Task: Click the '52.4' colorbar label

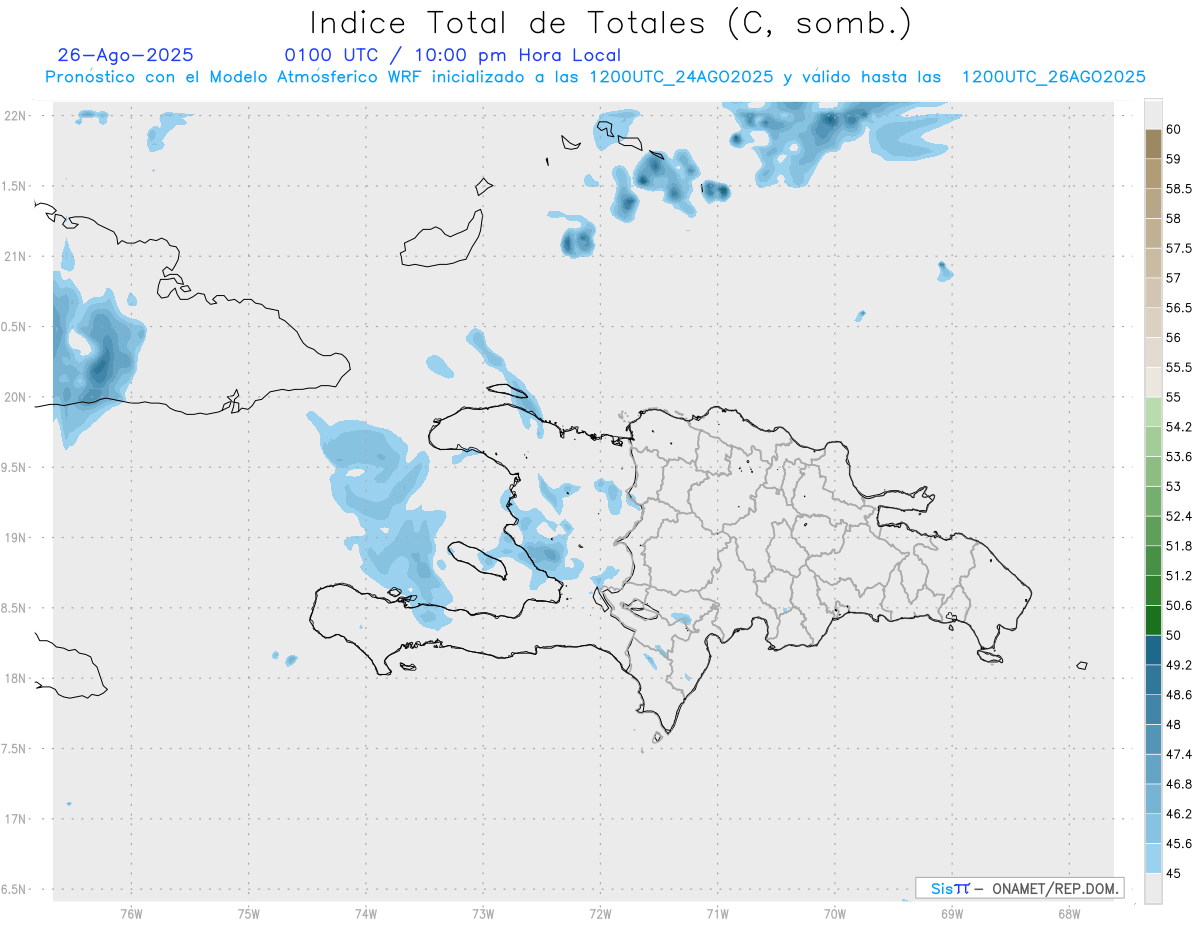Action: pos(1179,516)
